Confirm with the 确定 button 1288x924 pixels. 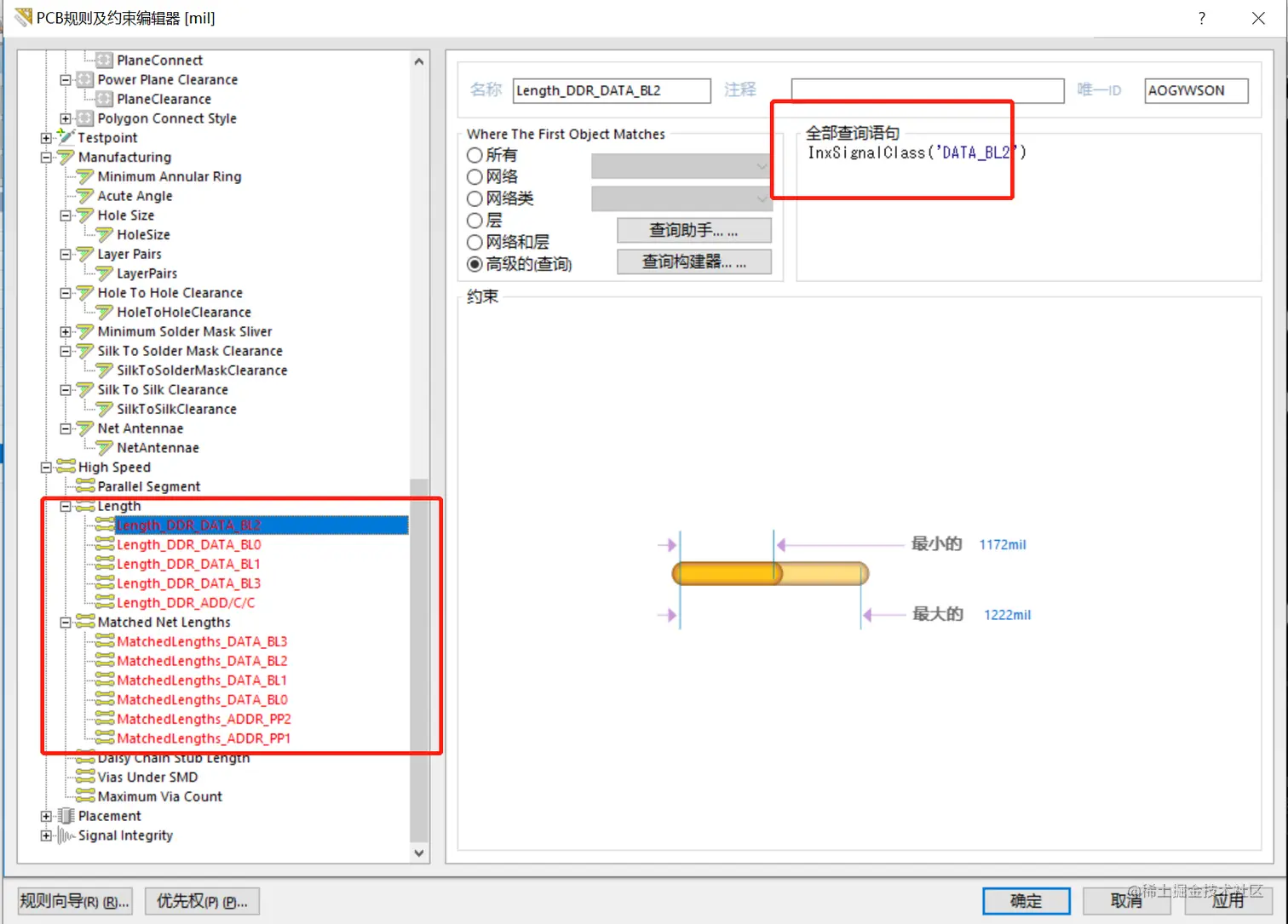[x=1026, y=901]
